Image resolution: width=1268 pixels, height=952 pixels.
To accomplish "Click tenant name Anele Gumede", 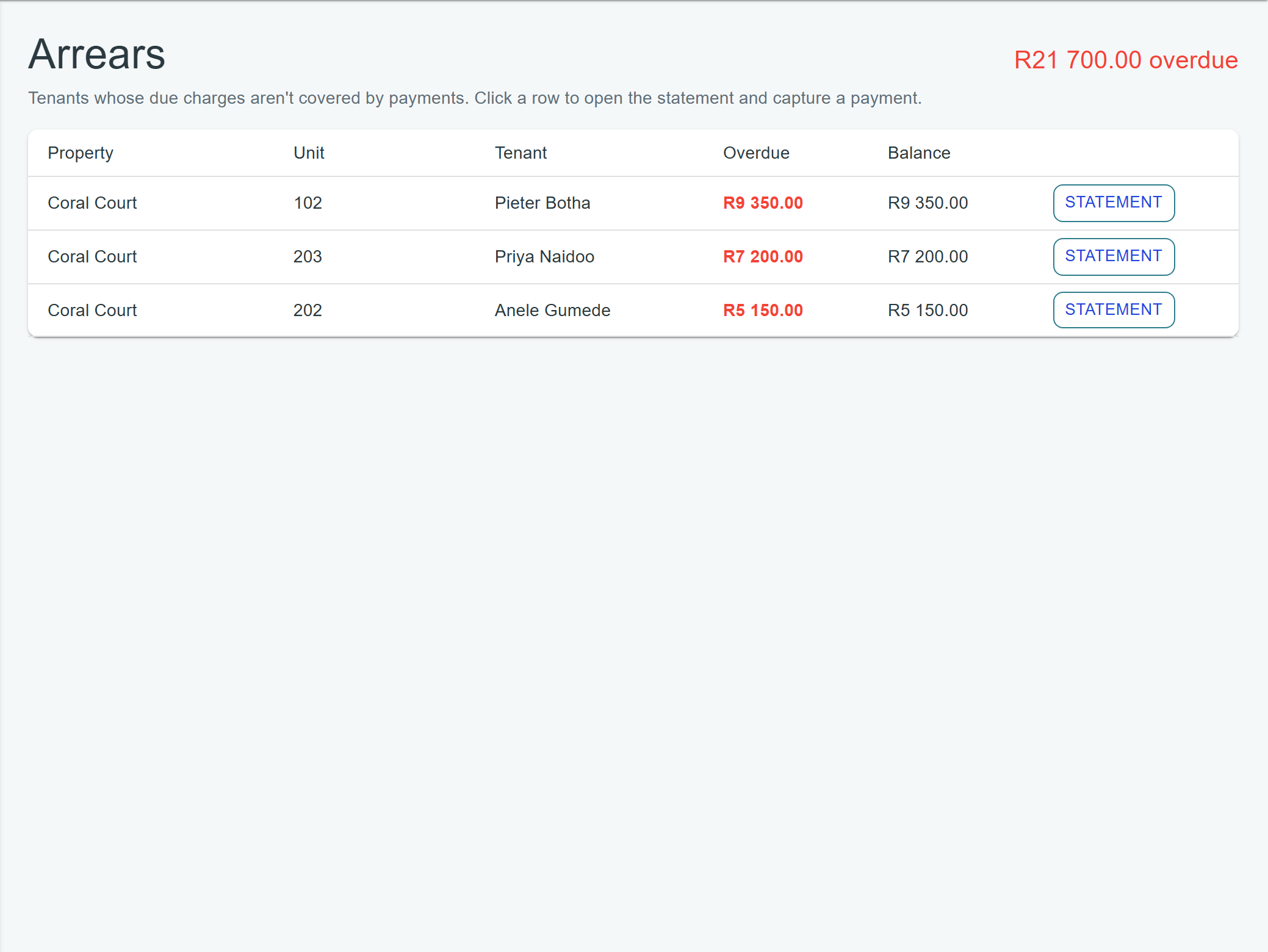I will tap(552, 310).
